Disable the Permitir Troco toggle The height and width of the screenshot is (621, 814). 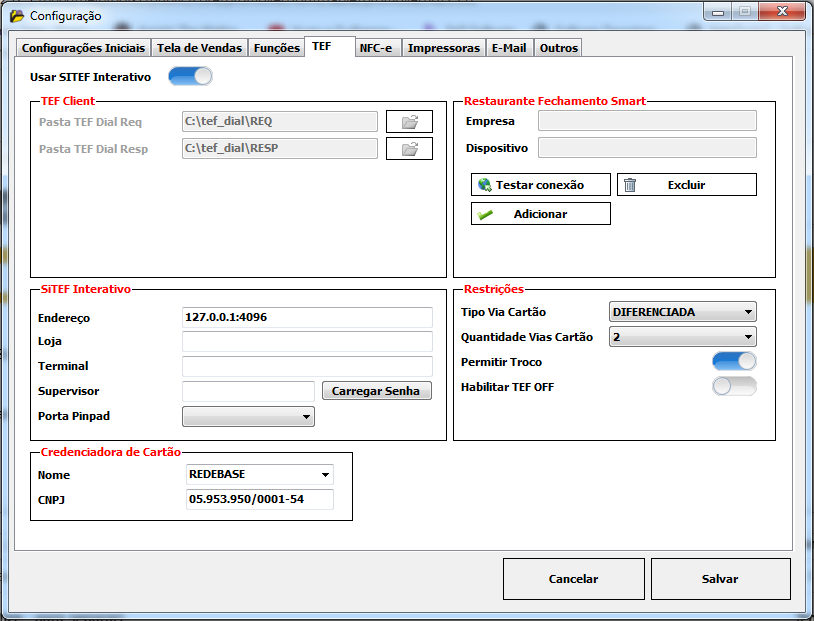tap(734, 362)
